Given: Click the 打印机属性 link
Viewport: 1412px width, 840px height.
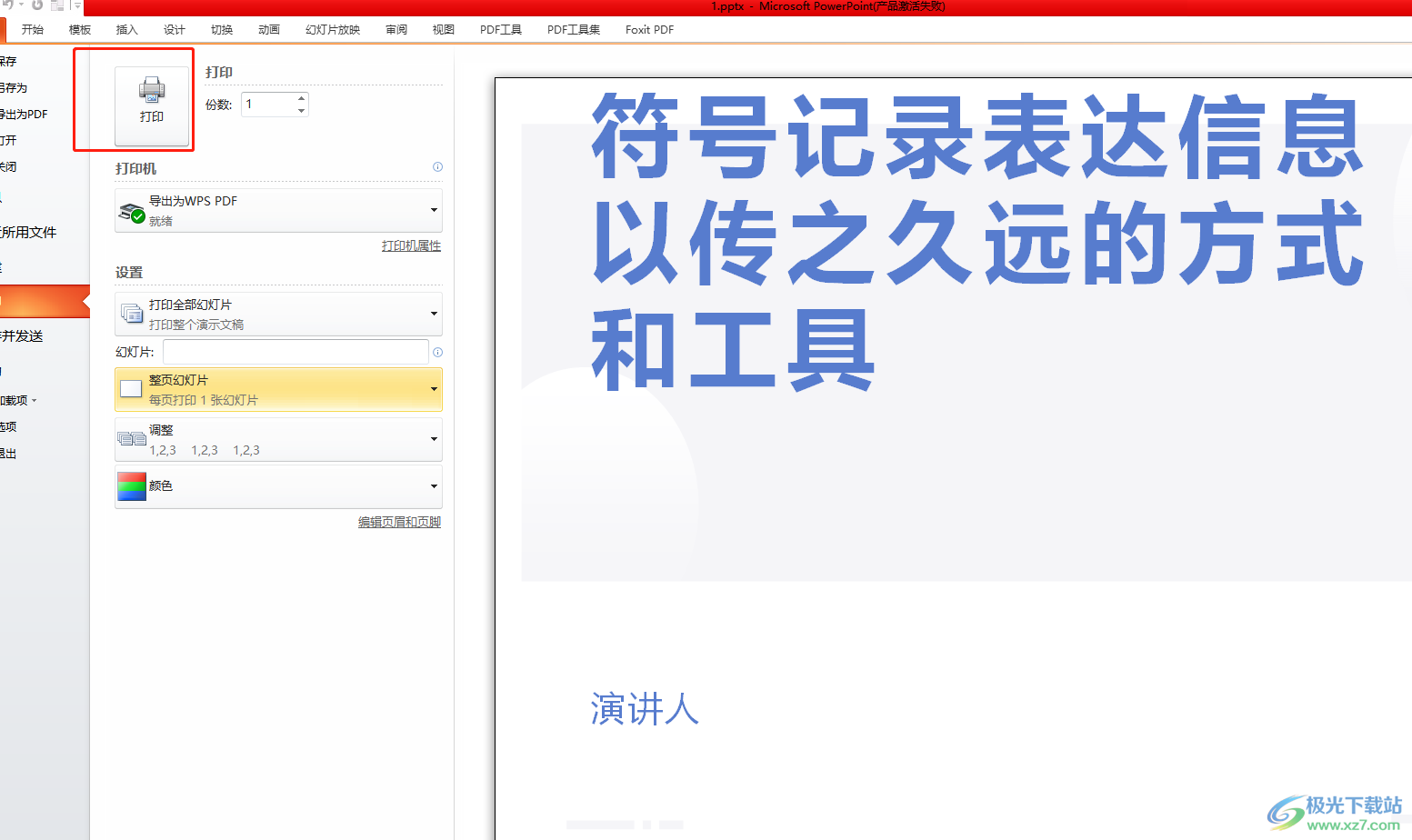Looking at the screenshot, I should pos(411,245).
